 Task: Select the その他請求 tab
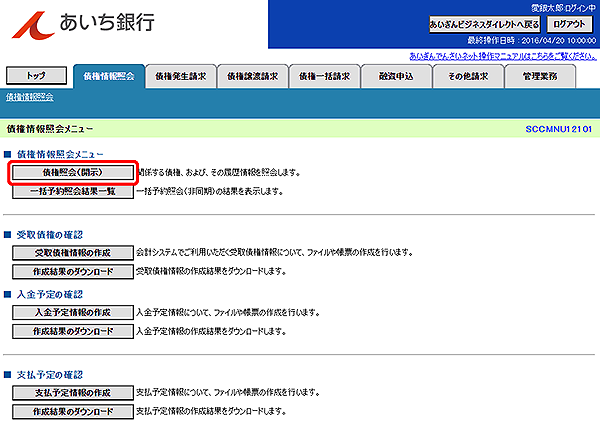pos(468,76)
